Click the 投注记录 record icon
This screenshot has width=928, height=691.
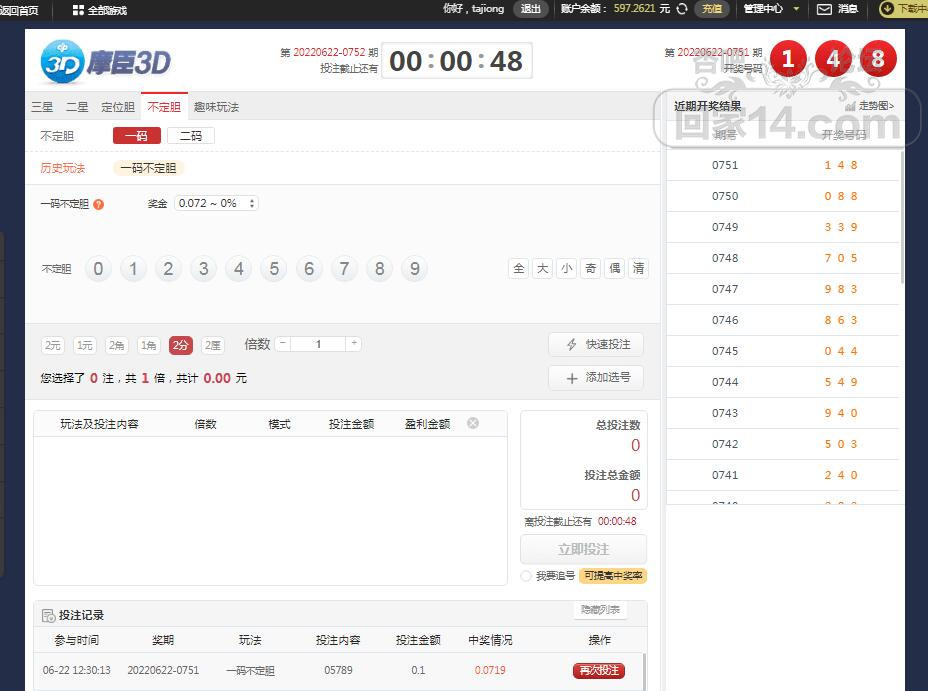(x=49, y=615)
